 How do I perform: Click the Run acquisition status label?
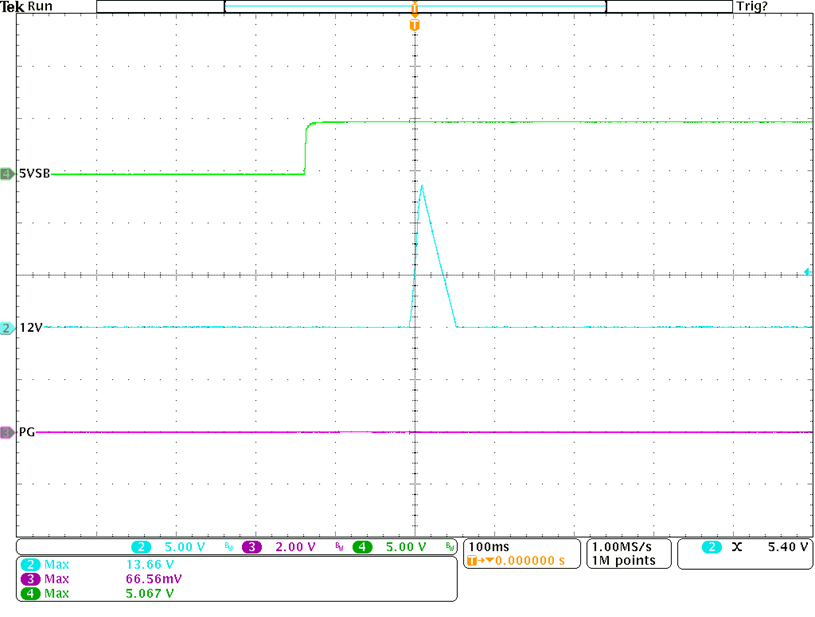coord(41,6)
